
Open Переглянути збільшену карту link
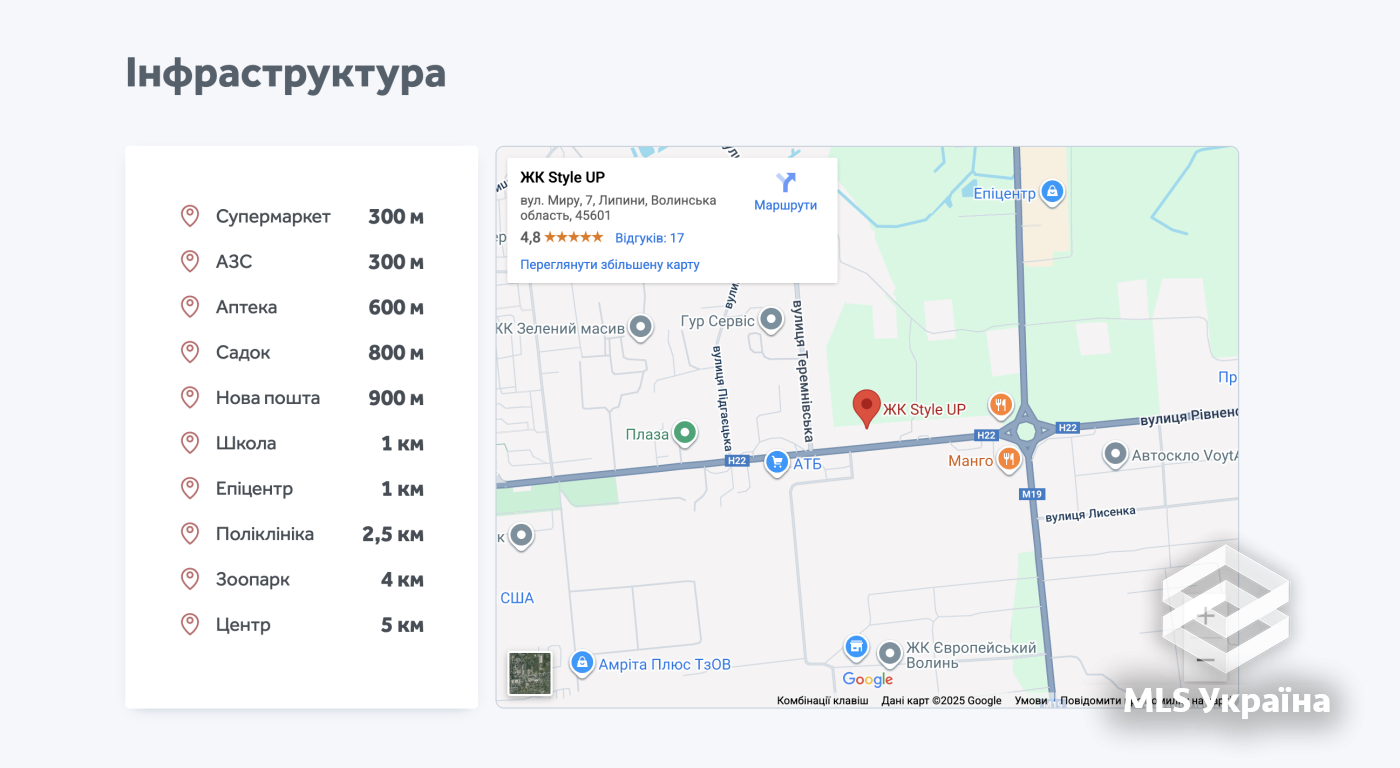tap(610, 265)
